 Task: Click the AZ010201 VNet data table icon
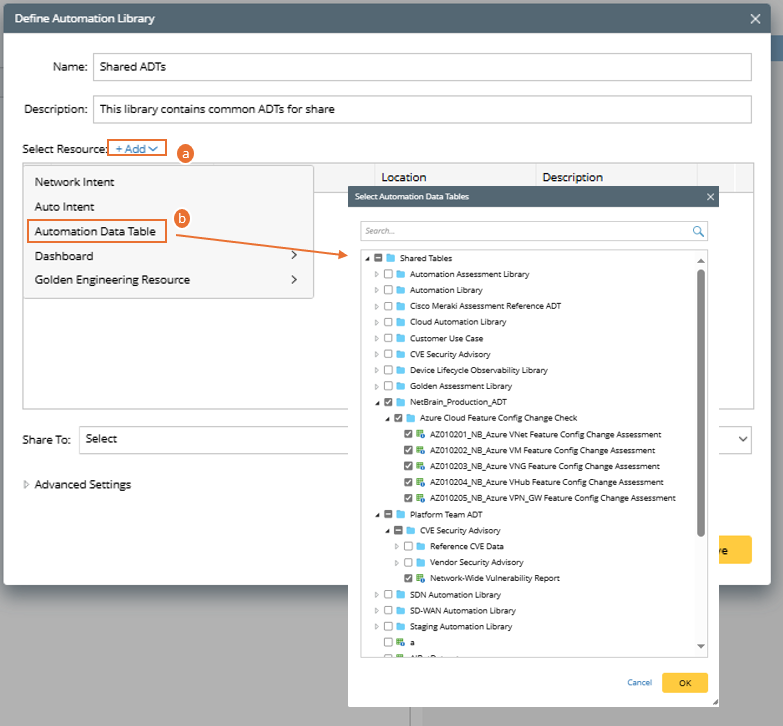[422, 434]
